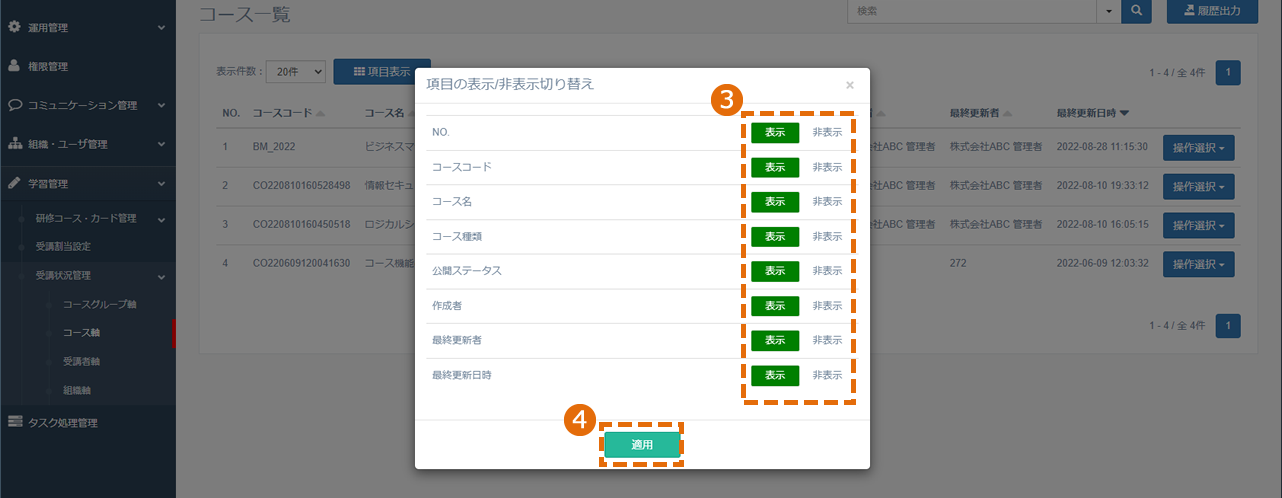The width and height of the screenshot is (1282, 498).
Task: Set コースコード row to 表示
Action: tap(775, 167)
